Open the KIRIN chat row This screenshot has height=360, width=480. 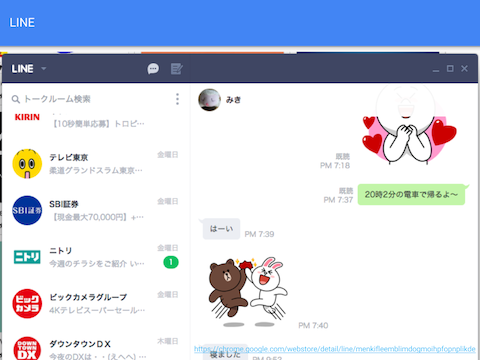coord(96,120)
